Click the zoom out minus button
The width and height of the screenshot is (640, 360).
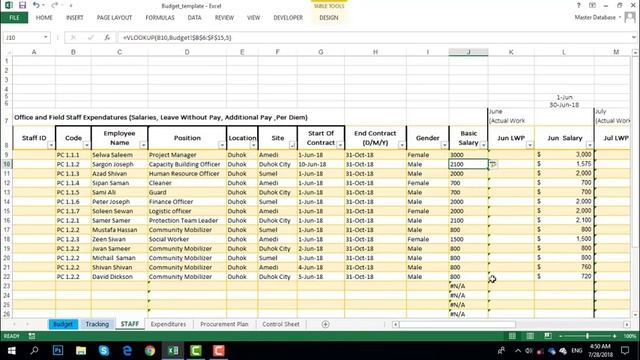coord(561,336)
